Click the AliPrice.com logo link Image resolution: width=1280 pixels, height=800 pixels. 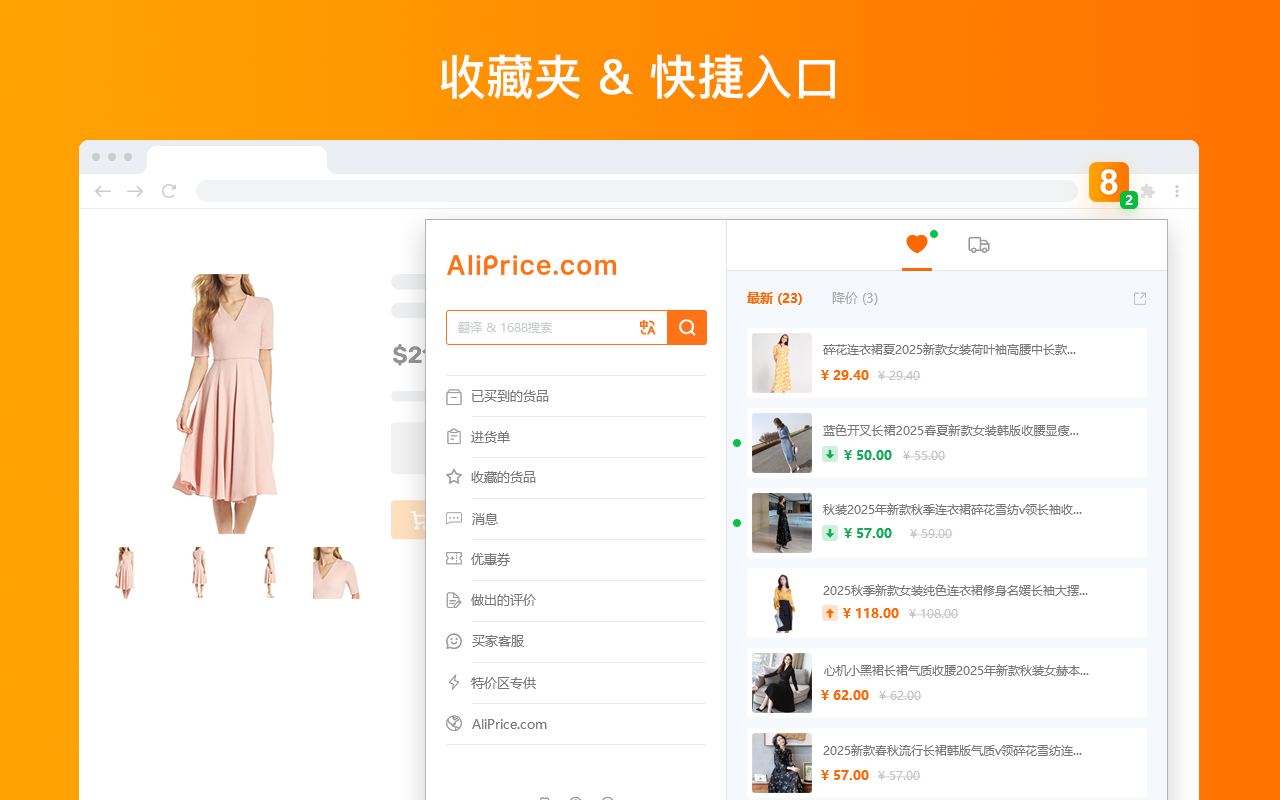(532, 265)
